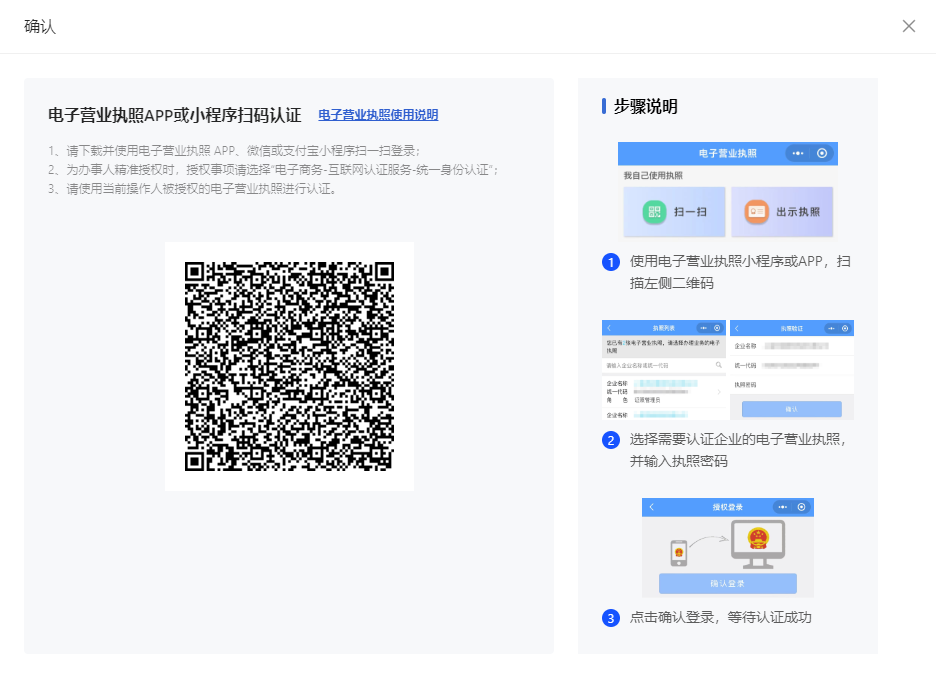Open the 执照列表 screenshot thumbnail
This screenshot has width=936, height=677.
pos(664,370)
